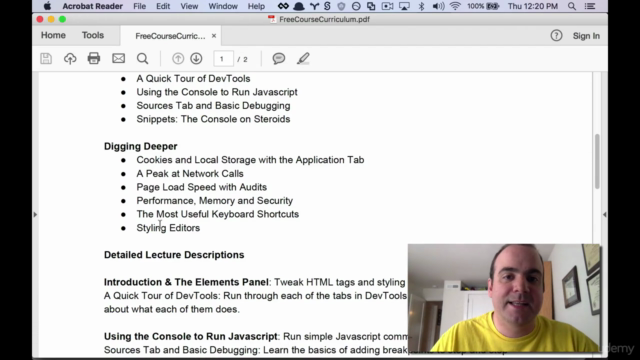Click 'Performance, Memory and Security' bullet
The width and height of the screenshot is (640, 360).
pos(215,200)
